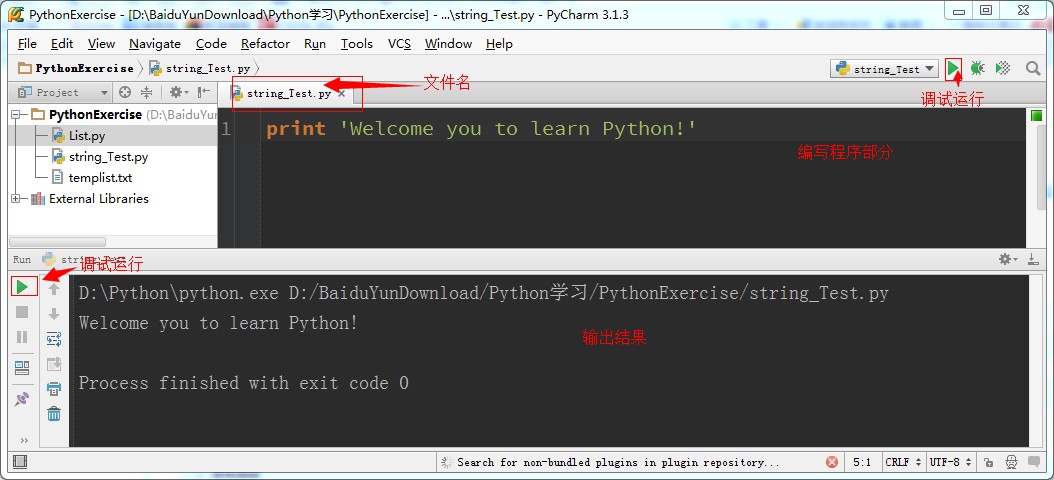Rerun the program from the Run panel
1054x480 pixels.
22,287
